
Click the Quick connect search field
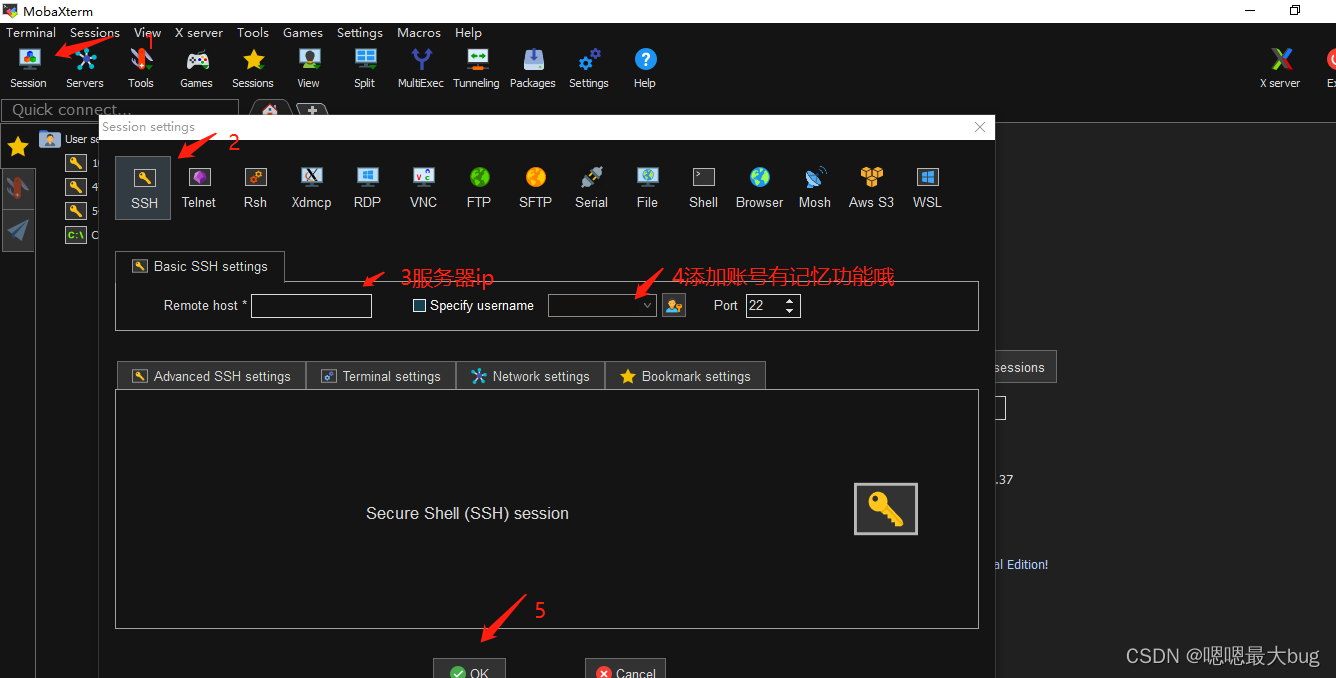coord(120,110)
